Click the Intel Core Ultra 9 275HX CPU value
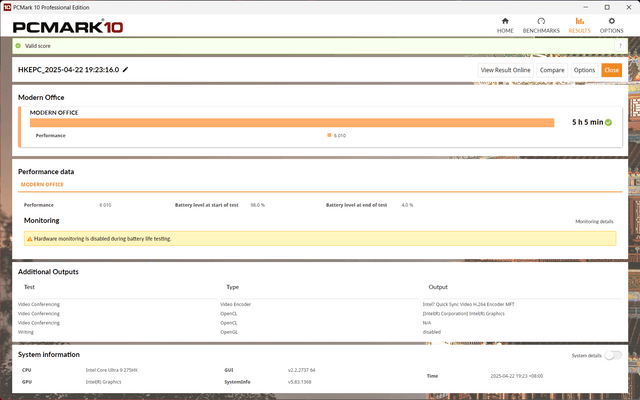This screenshot has width=640, height=400. click(111, 370)
